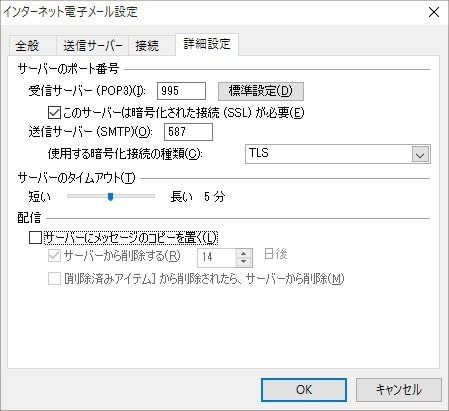Toggle the SSL encrypted connection checkbox
Image resolution: width=449 pixels, height=411 pixels.
click(x=54, y=112)
